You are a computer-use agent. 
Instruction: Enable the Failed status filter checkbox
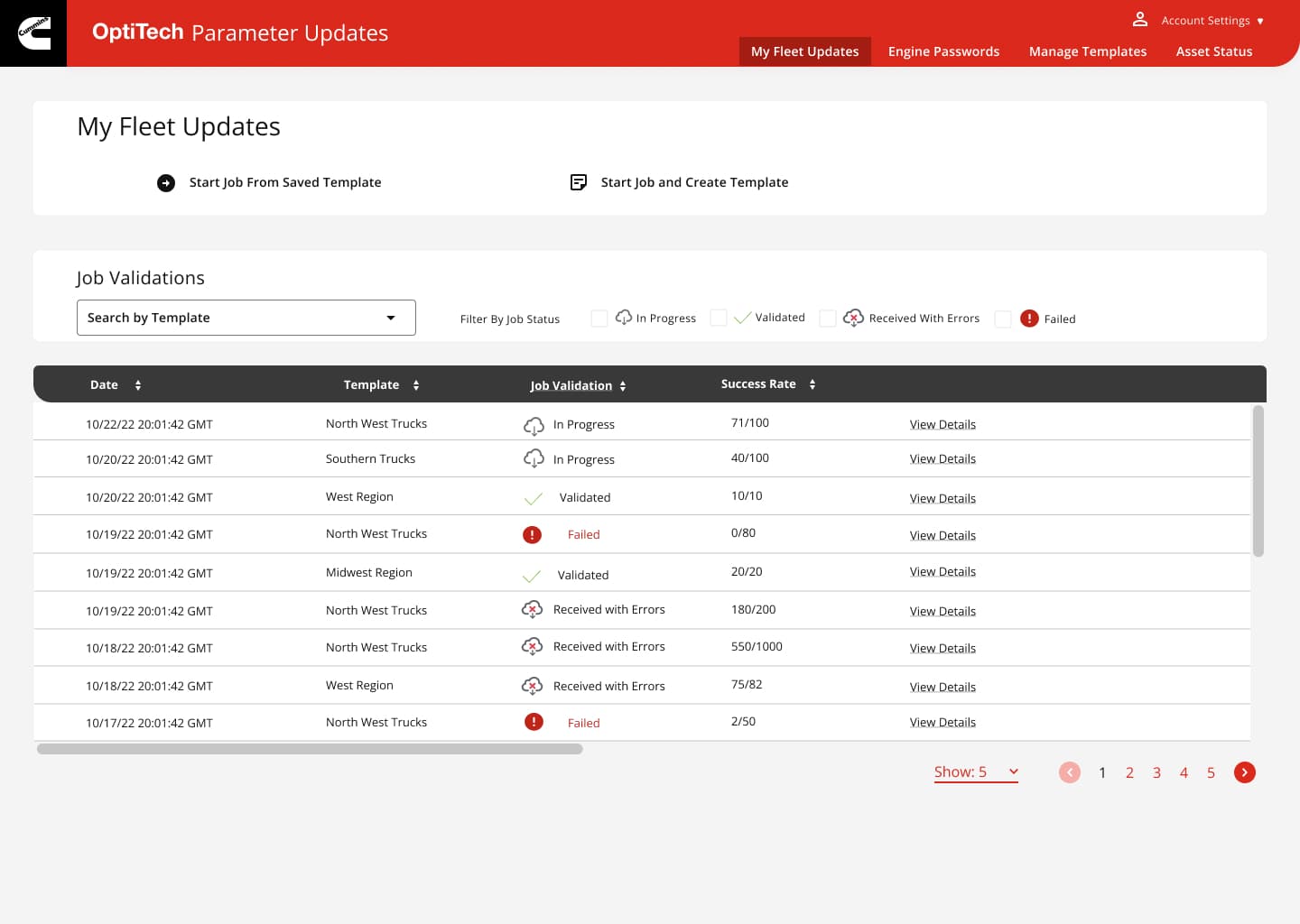point(1002,319)
